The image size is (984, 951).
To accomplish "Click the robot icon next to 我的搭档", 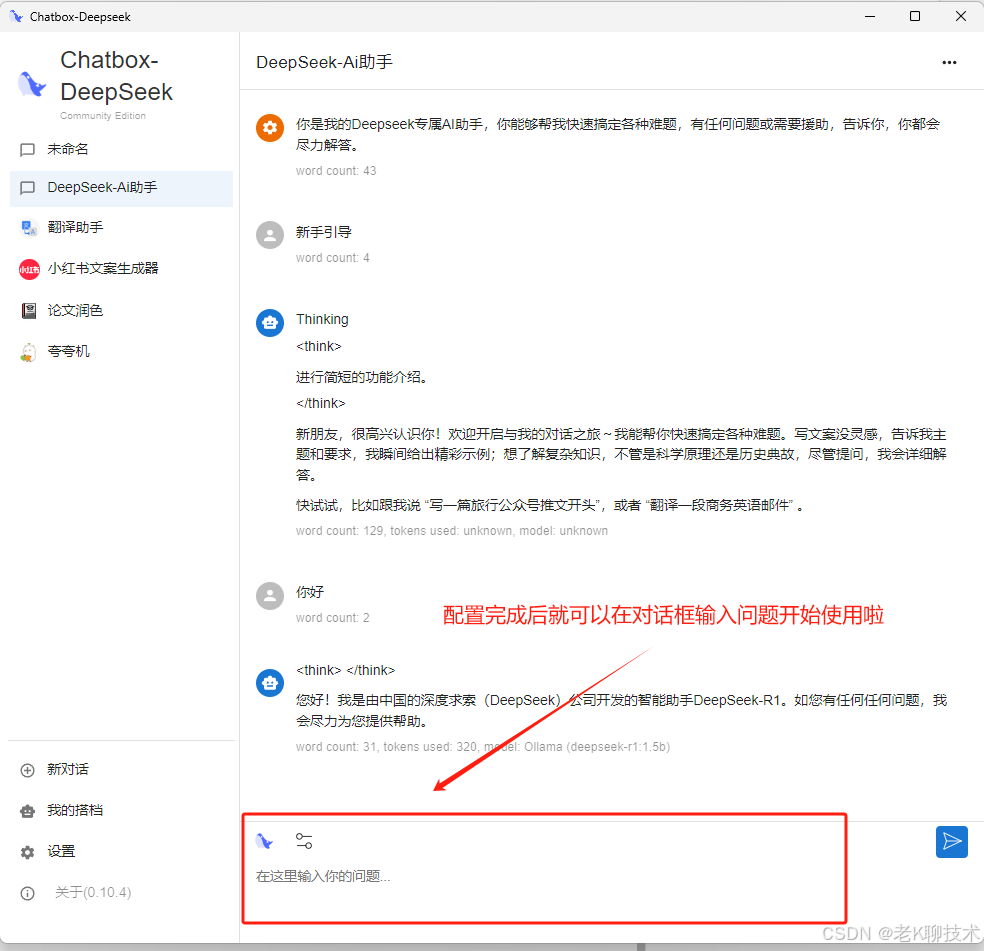I will (x=28, y=811).
